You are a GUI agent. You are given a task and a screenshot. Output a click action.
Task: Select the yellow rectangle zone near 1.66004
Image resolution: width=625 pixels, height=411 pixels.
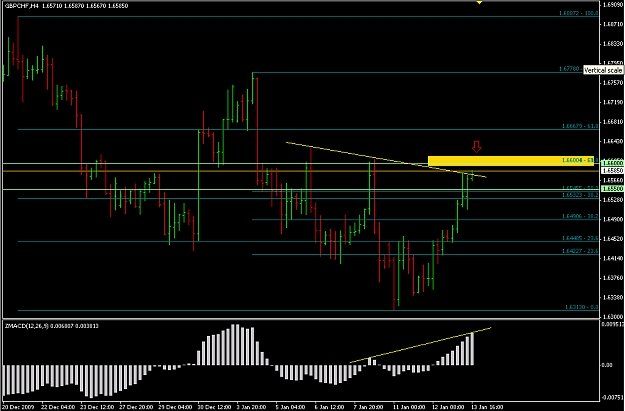pos(511,161)
